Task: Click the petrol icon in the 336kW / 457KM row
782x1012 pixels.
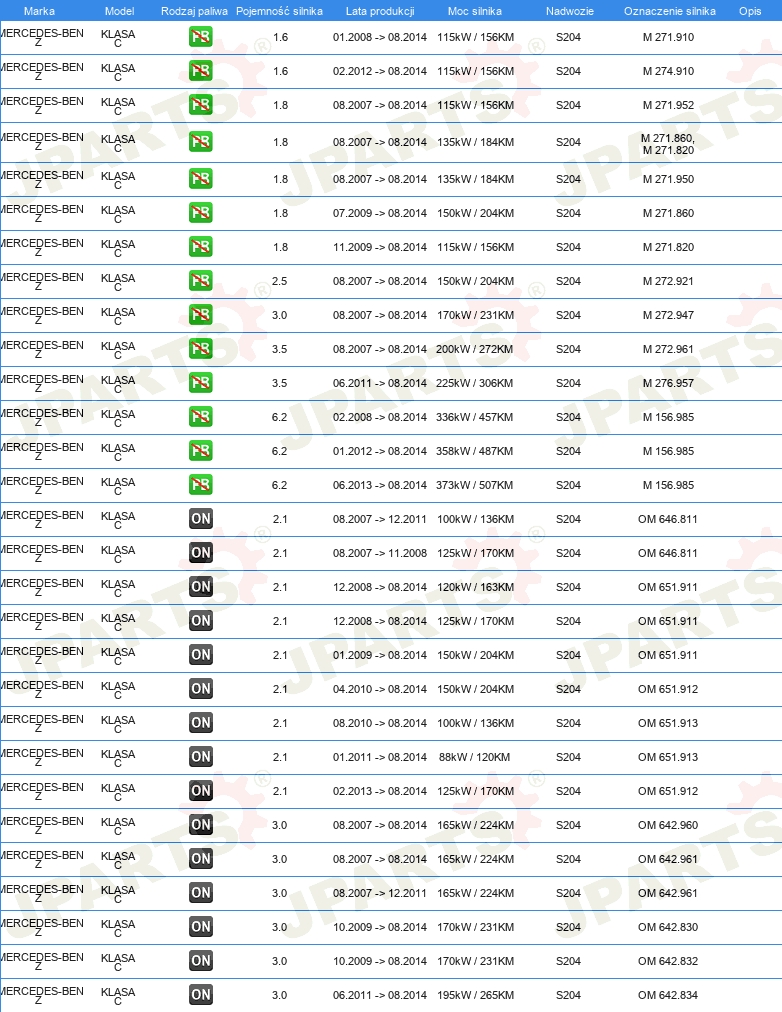Action: pos(201,417)
